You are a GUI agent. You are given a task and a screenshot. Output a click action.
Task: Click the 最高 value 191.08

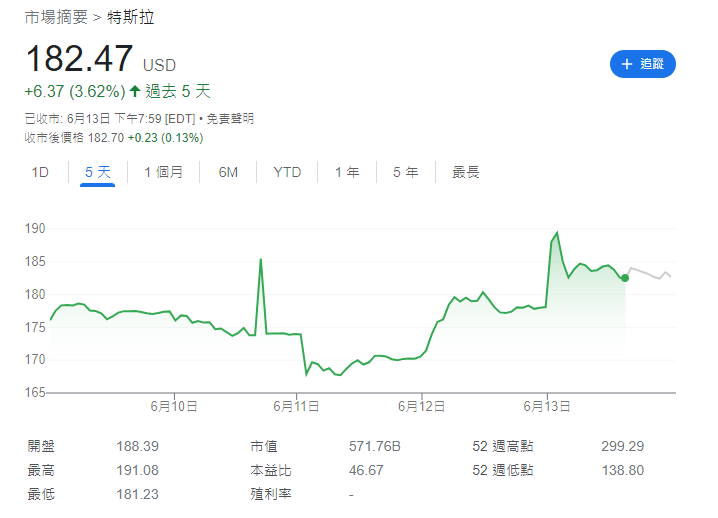(x=137, y=470)
